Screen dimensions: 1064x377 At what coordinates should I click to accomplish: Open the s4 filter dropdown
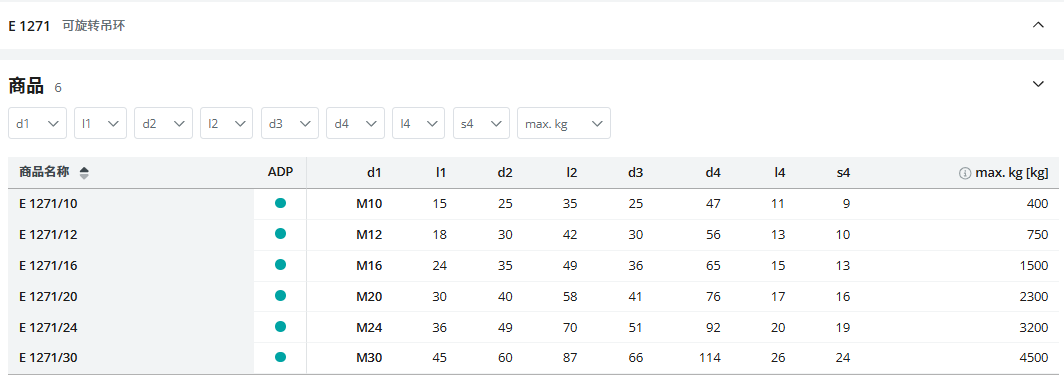point(481,123)
